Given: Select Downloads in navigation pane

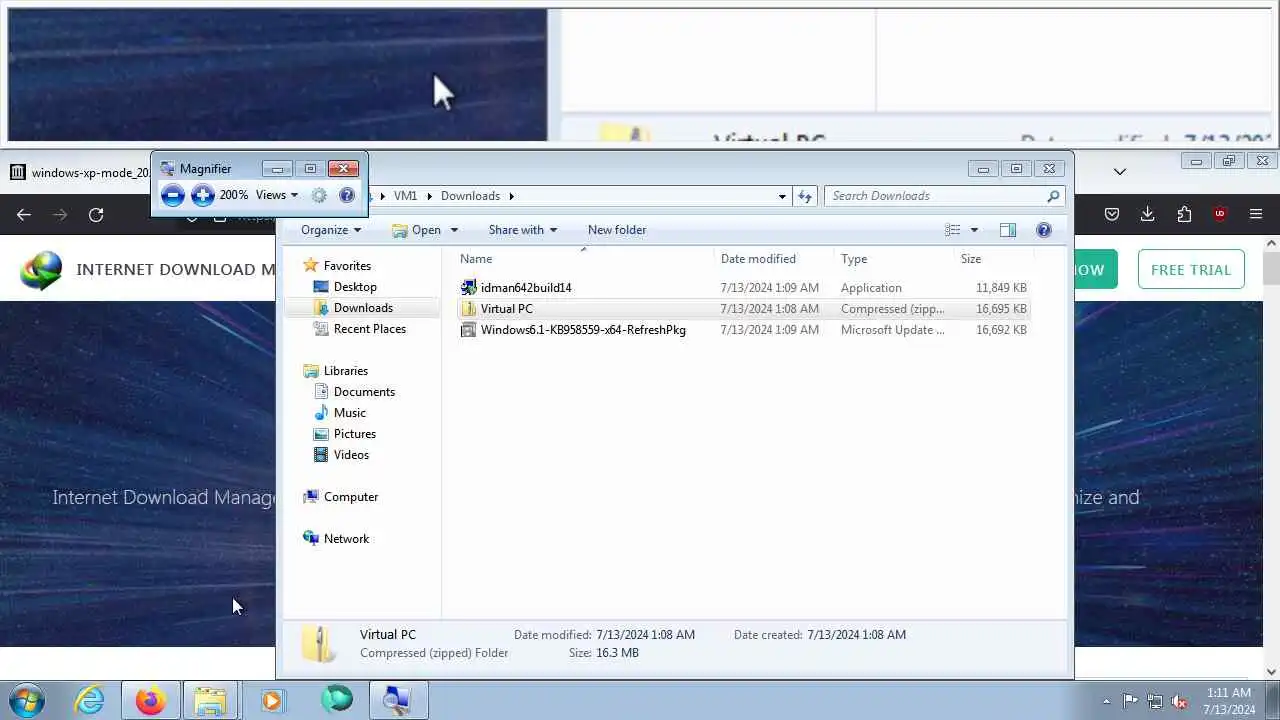Looking at the screenshot, I should (x=363, y=308).
